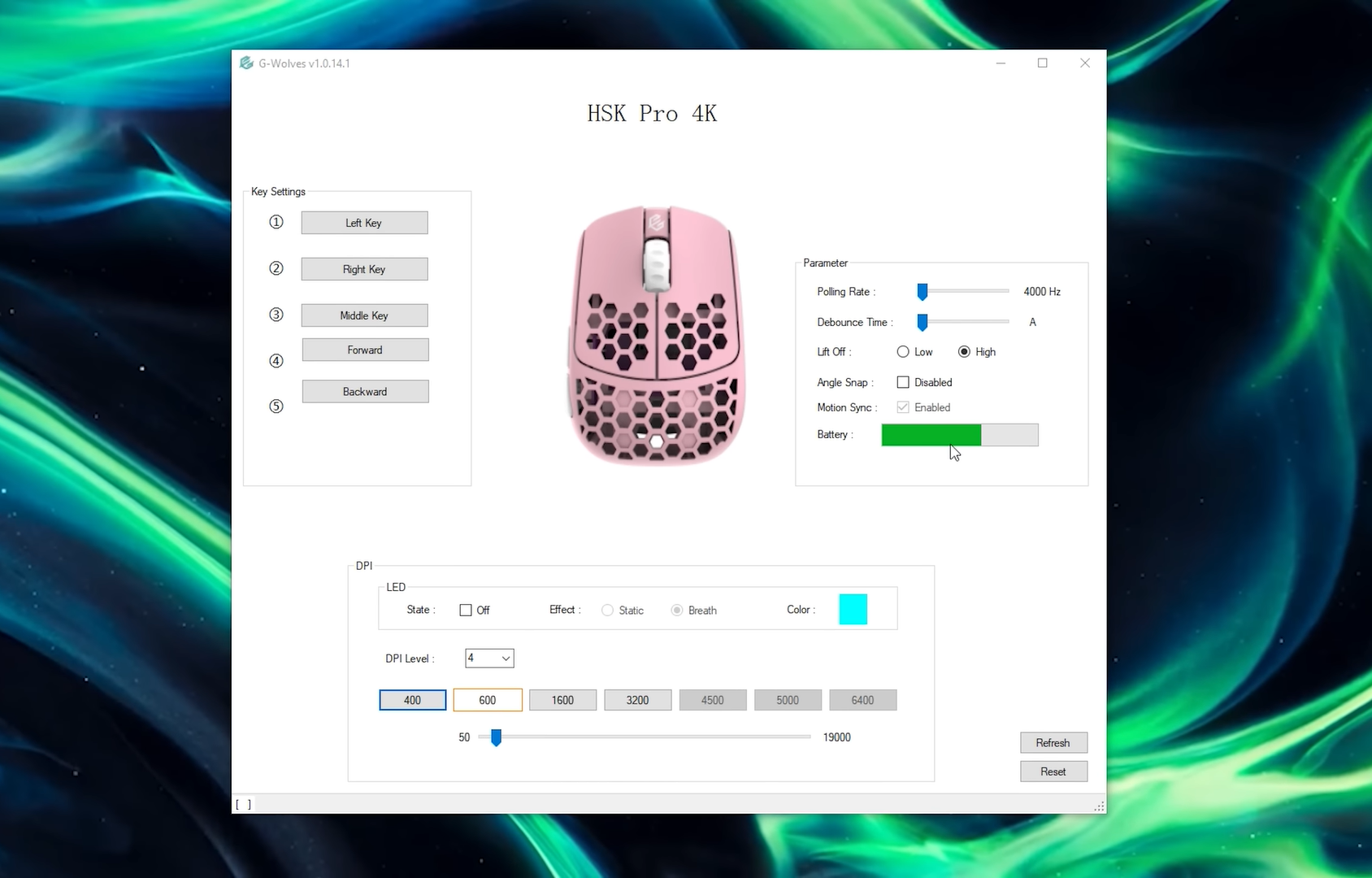This screenshot has height=878, width=1372.
Task: Click the pink HSK Pro mouse image
Action: click(656, 335)
